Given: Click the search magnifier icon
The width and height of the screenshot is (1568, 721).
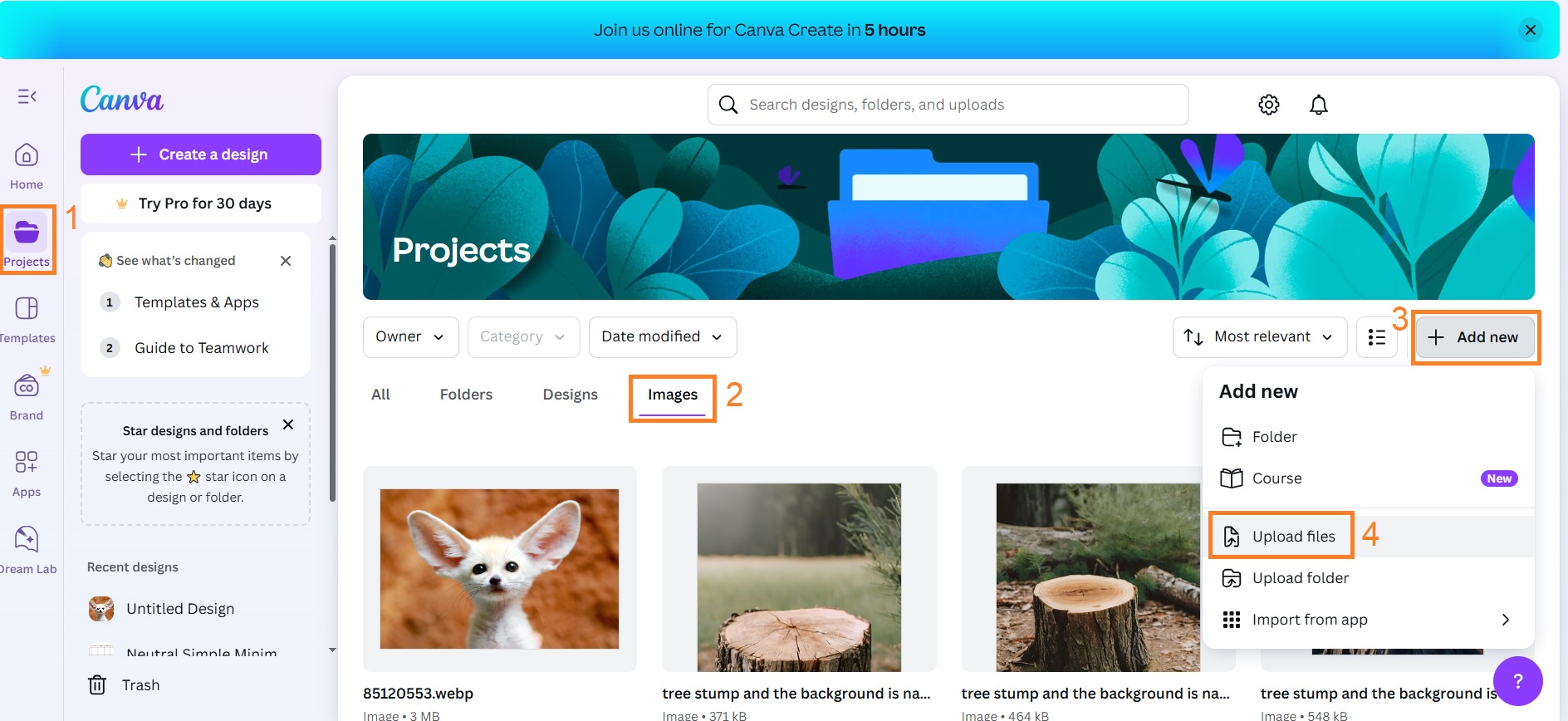Looking at the screenshot, I should point(728,105).
